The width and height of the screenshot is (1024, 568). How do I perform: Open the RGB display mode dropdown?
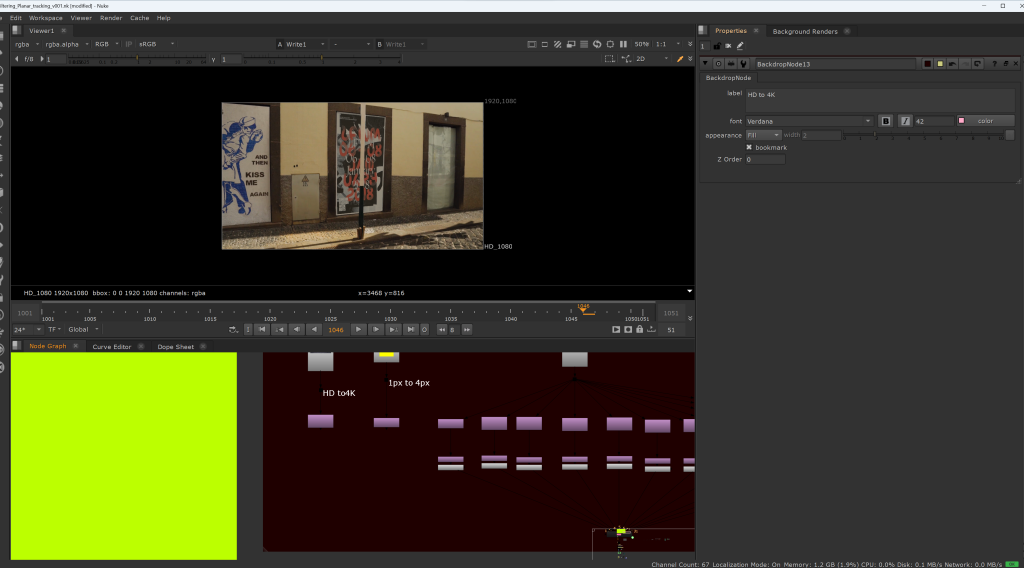(106, 44)
